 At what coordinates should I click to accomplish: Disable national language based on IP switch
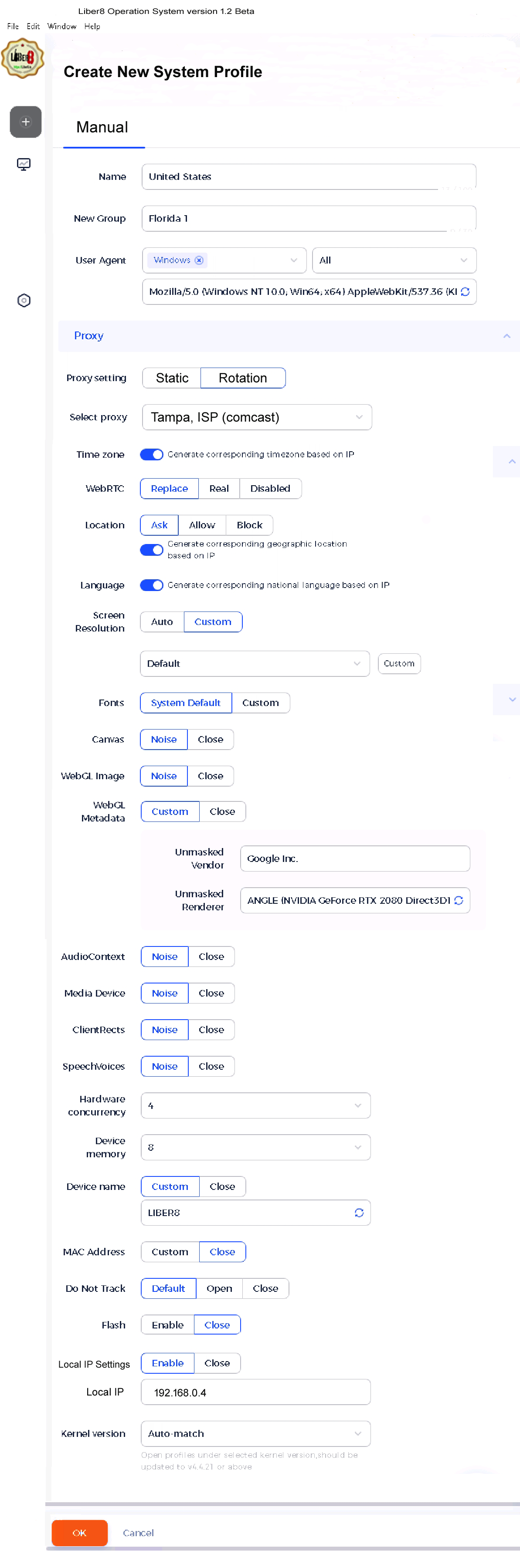152,585
